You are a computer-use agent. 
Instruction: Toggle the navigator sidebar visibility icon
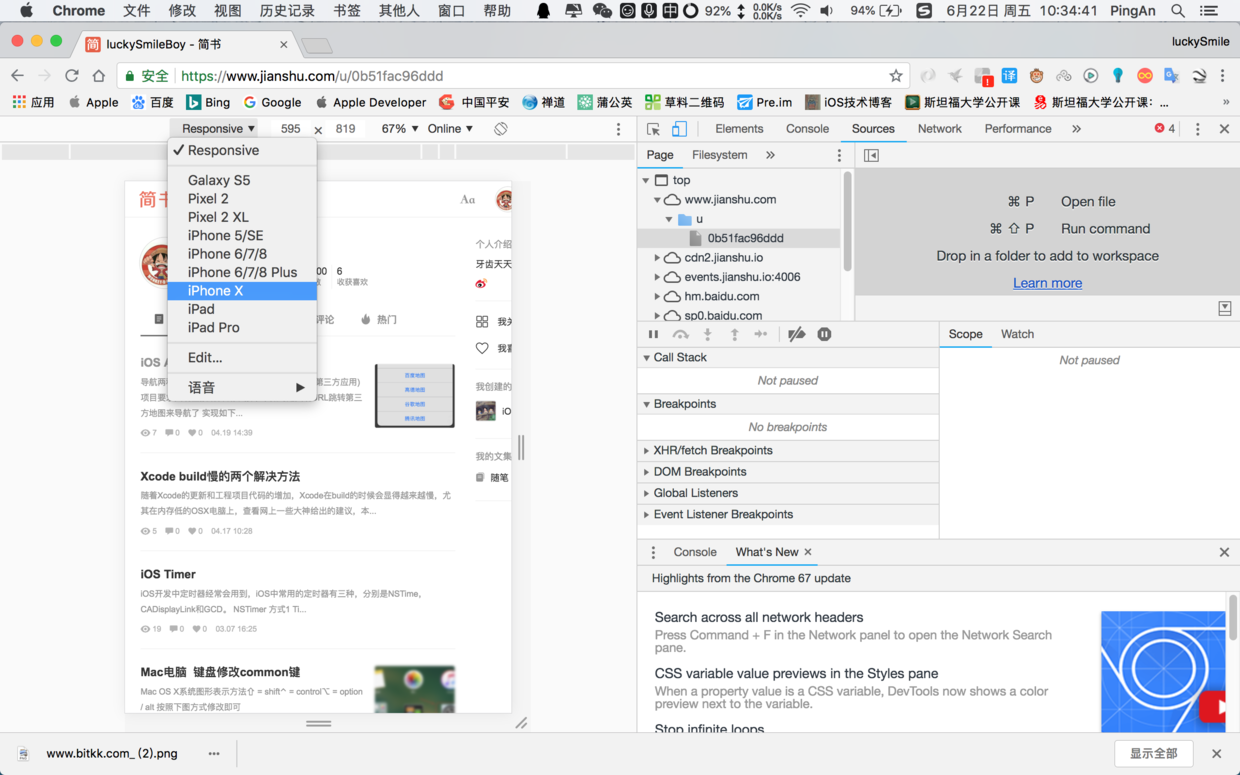[x=871, y=155]
